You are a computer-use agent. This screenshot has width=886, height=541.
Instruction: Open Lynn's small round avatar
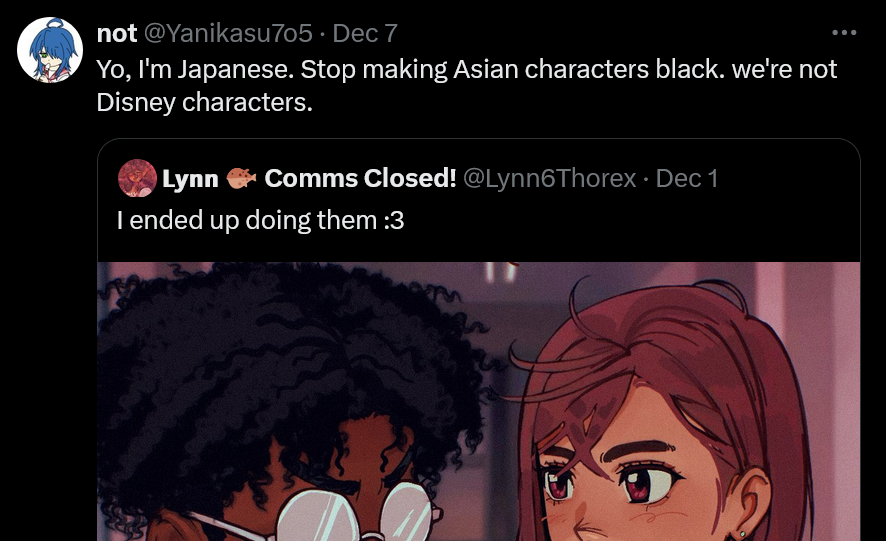137,178
